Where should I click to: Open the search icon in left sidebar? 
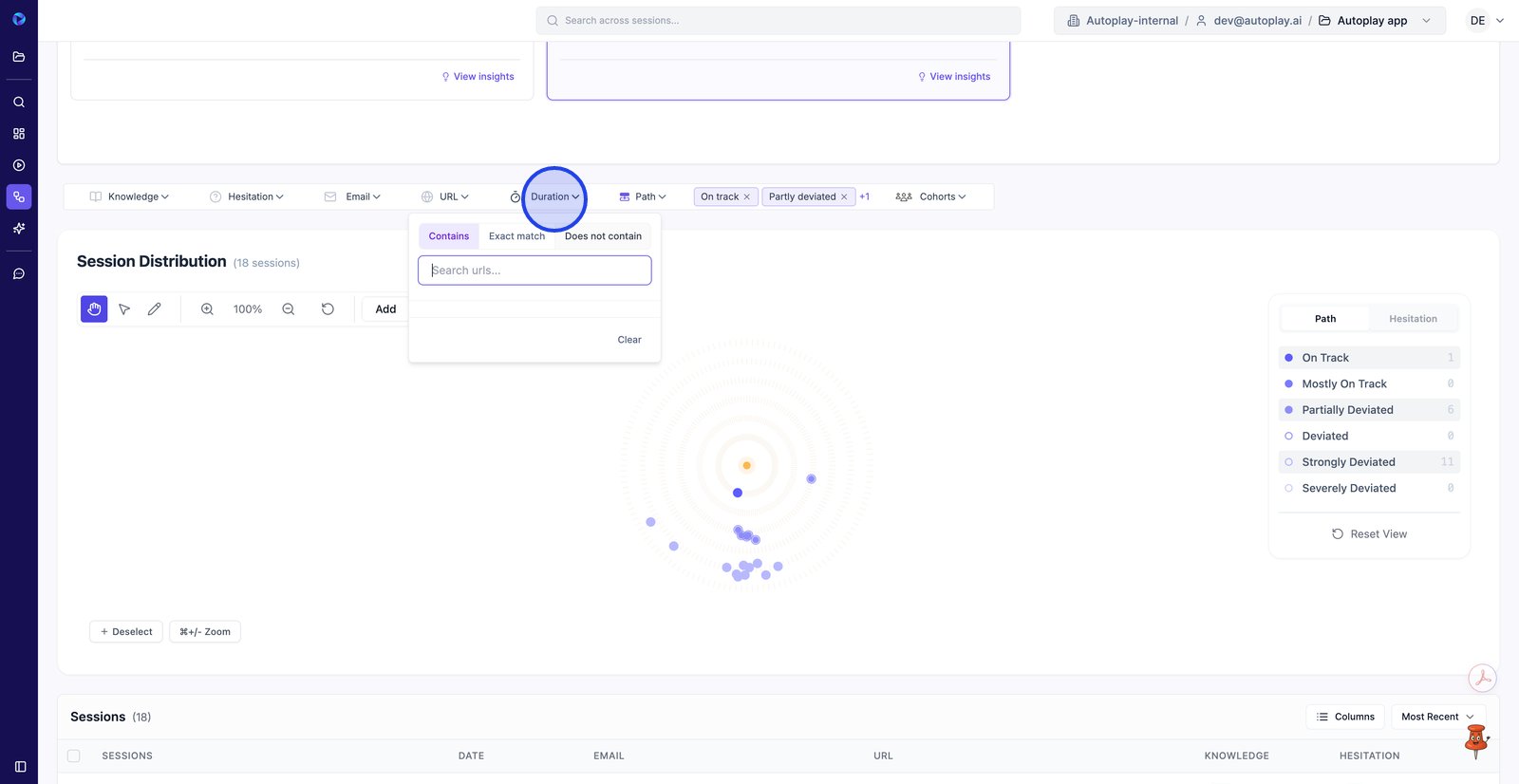[x=19, y=102]
